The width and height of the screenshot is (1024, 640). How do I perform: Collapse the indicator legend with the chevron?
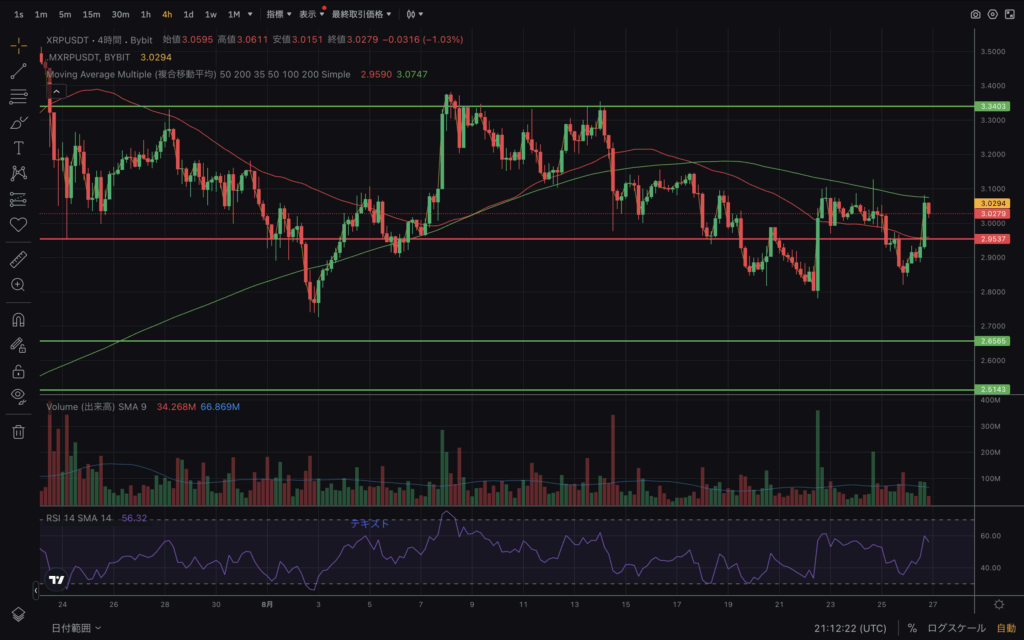(57, 92)
